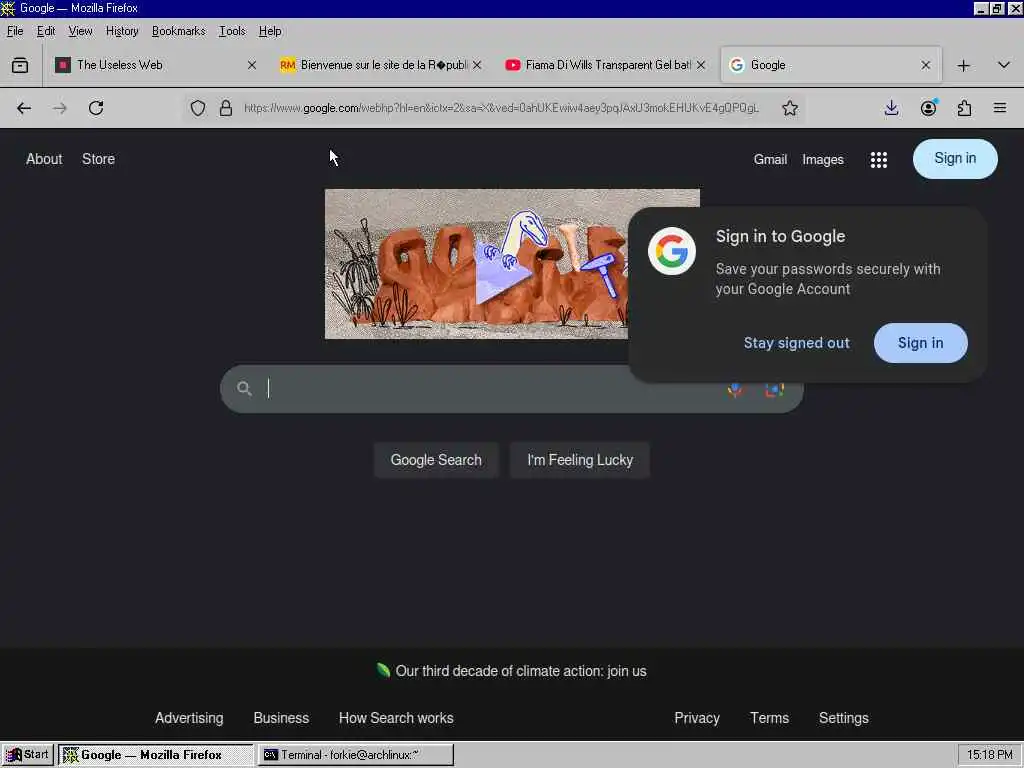Open the Extensions puzzle icon
This screenshot has height=768, width=1024.
965,108
